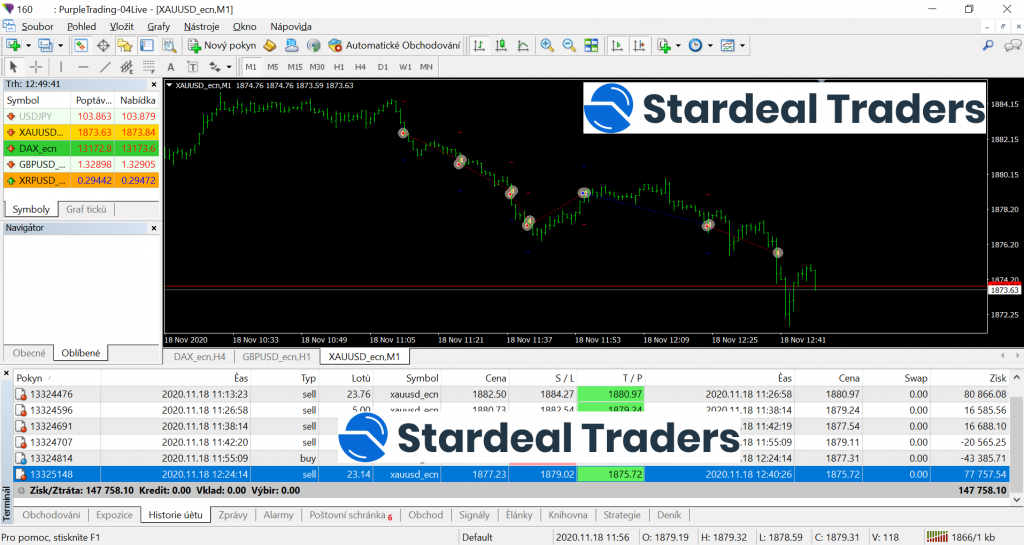Open the chat bubbles icon

click(x=1012, y=45)
